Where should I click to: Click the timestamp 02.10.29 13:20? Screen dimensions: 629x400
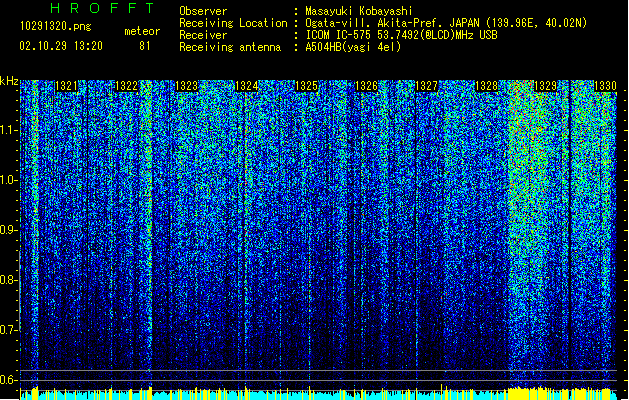pos(61,46)
